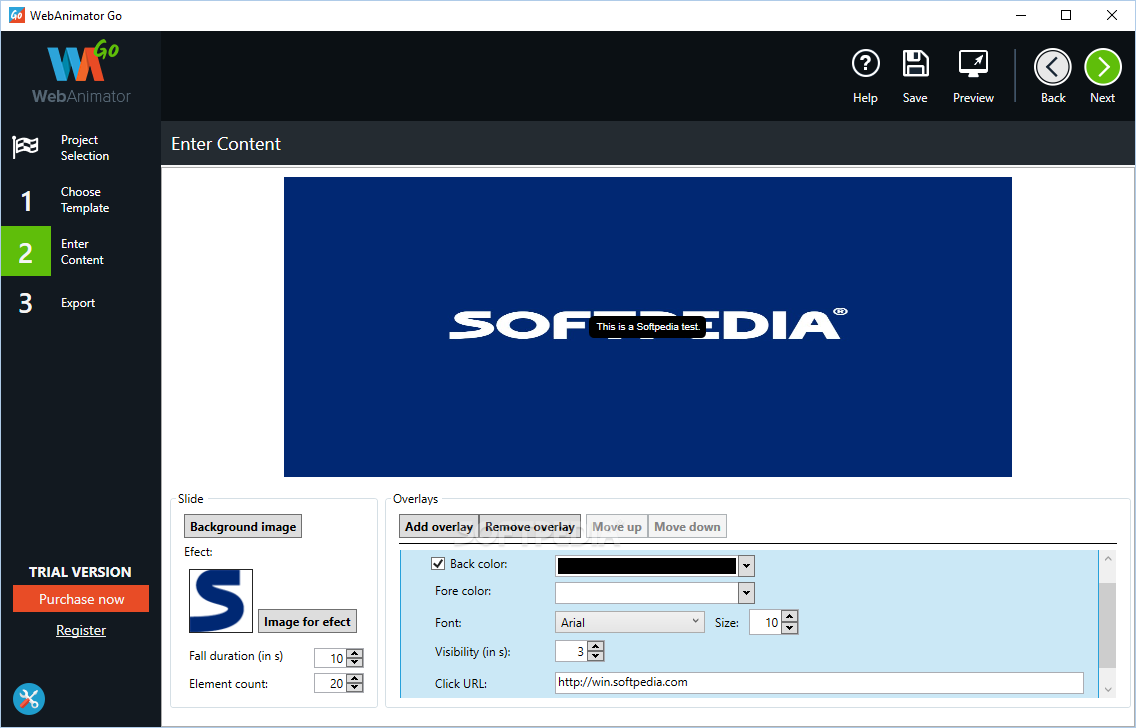Open the wrench tools icon
1136x728 pixels.
coord(29,699)
